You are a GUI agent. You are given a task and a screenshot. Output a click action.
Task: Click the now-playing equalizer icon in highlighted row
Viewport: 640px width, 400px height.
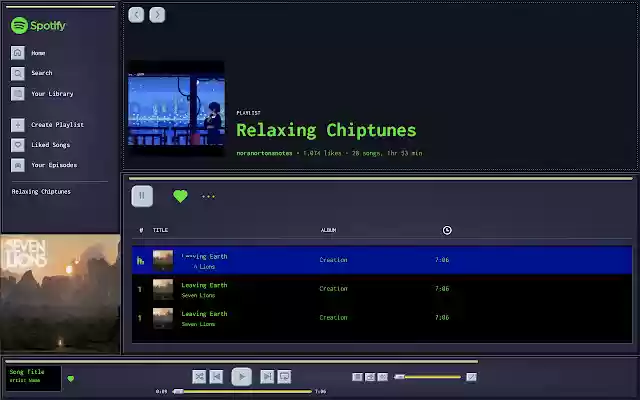click(x=140, y=260)
